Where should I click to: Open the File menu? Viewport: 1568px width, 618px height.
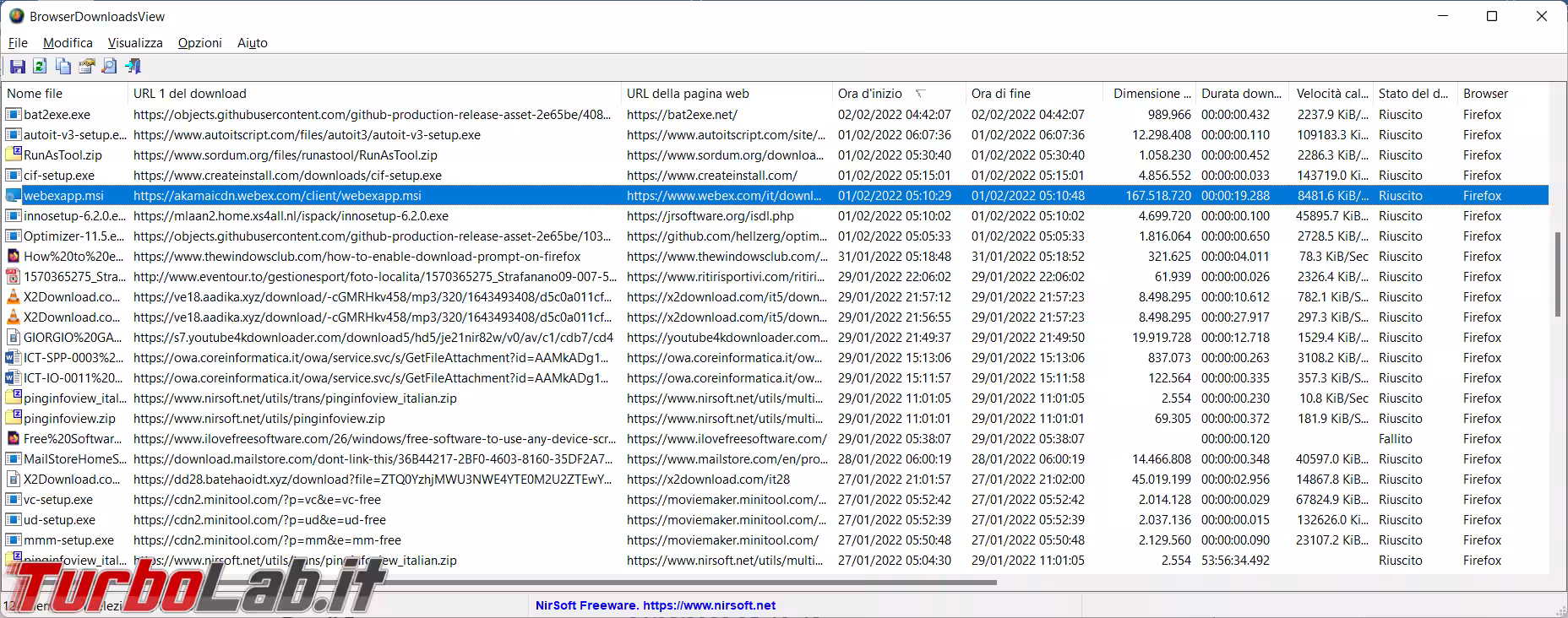18,43
